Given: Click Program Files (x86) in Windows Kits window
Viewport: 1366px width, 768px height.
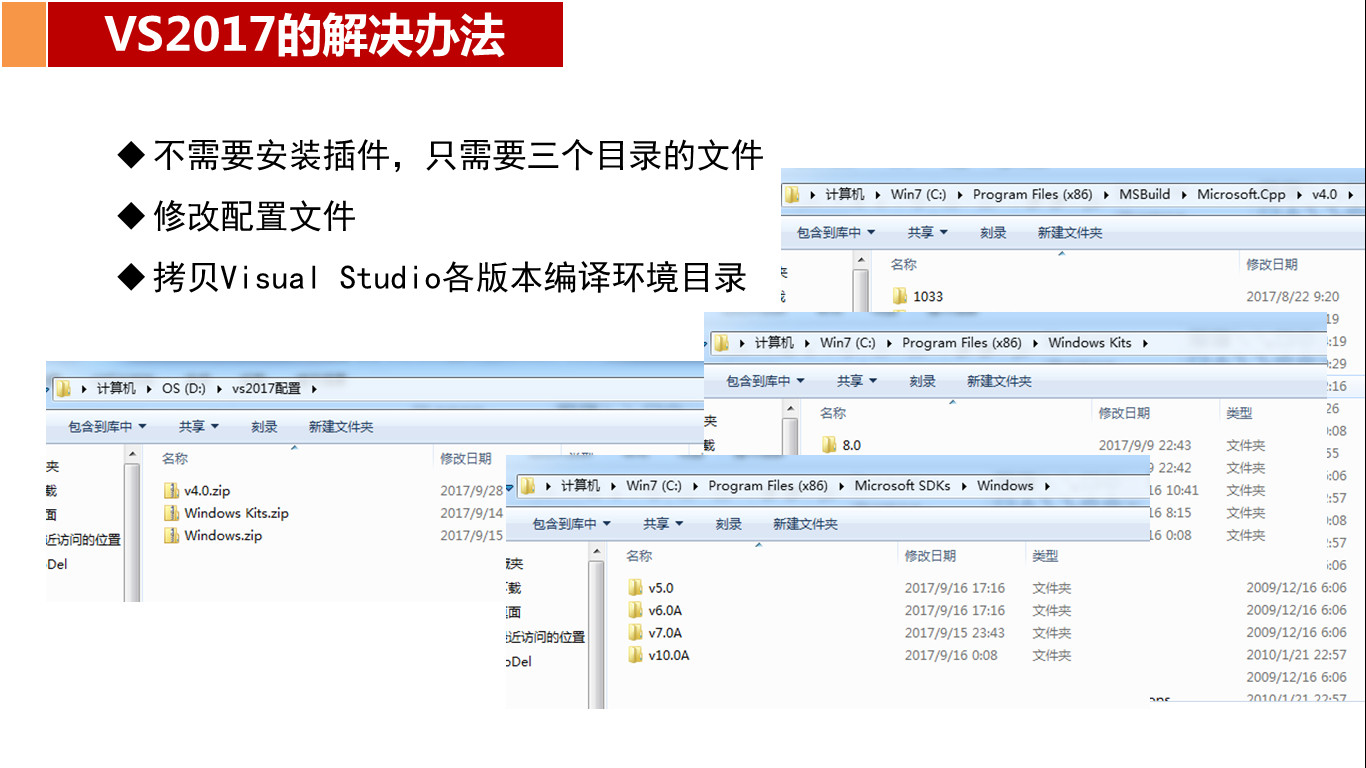Looking at the screenshot, I should coord(961,342).
